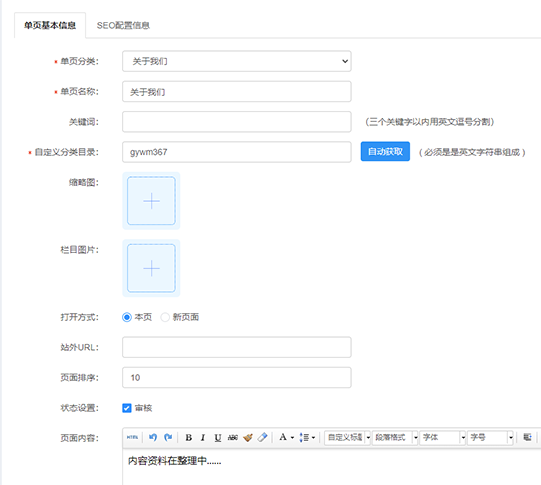Viewport: 541px width, 485px height.
Task: Toggle underline formatting in the editor
Action: pos(218,437)
